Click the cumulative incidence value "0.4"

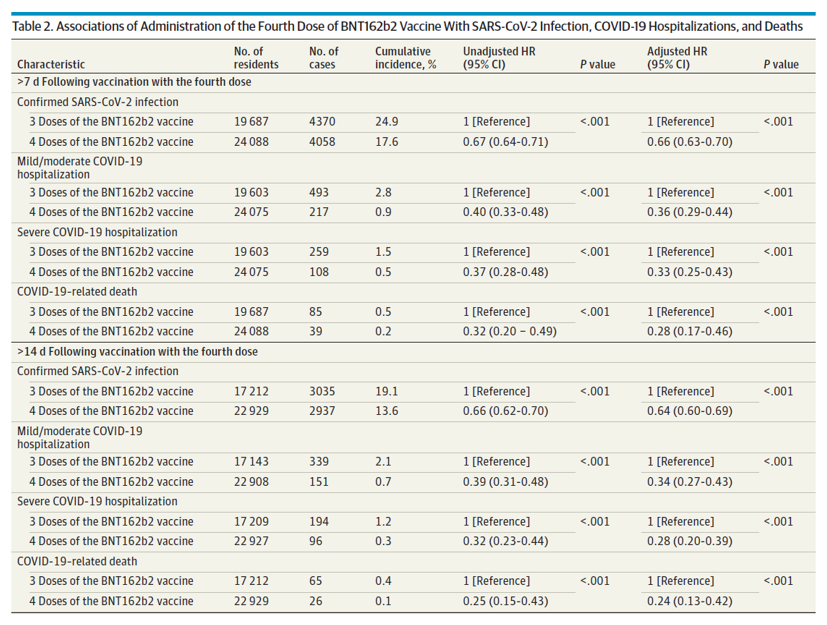[x=383, y=581]
